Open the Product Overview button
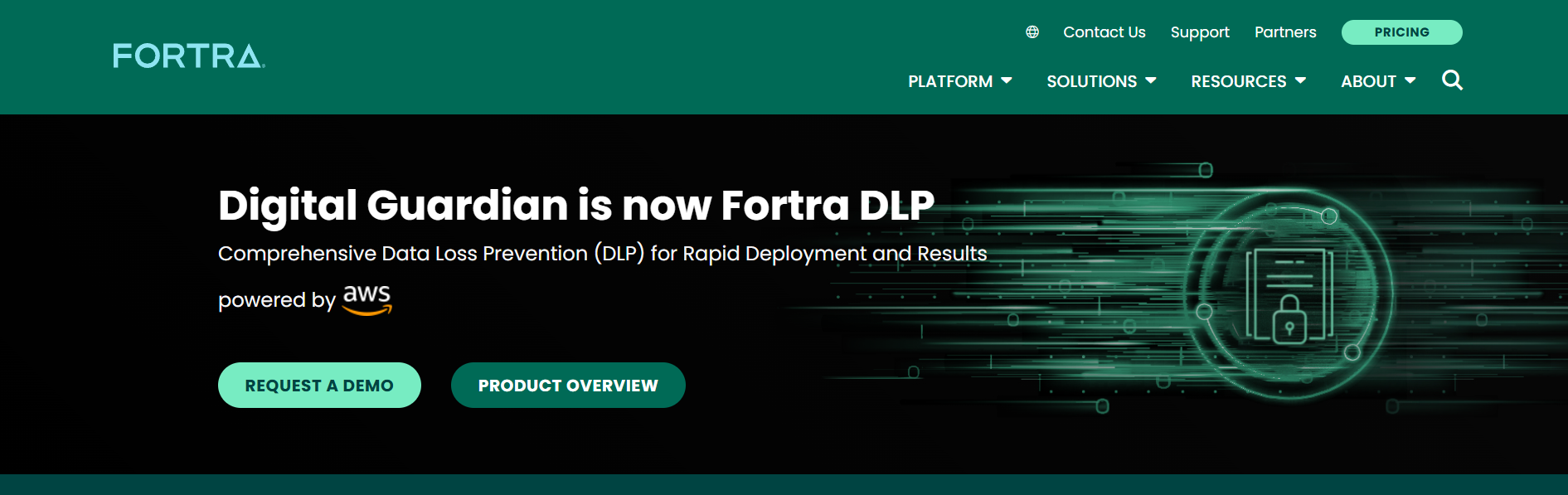Image resolution: width=1568 pixels, height=495 pixels. (568, 385)
